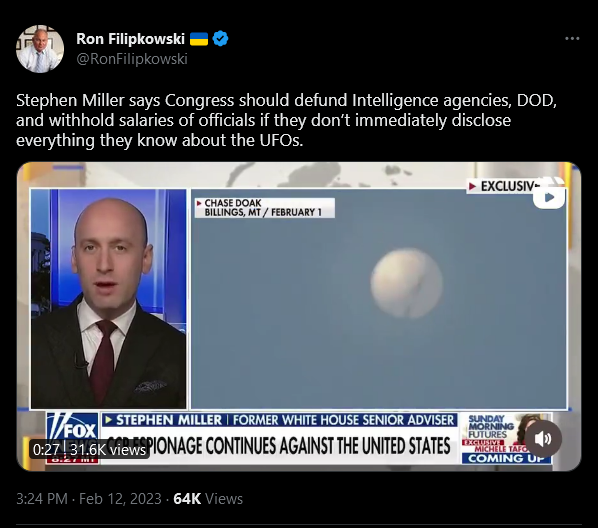View the 64K Views analytics

point(208,499)
